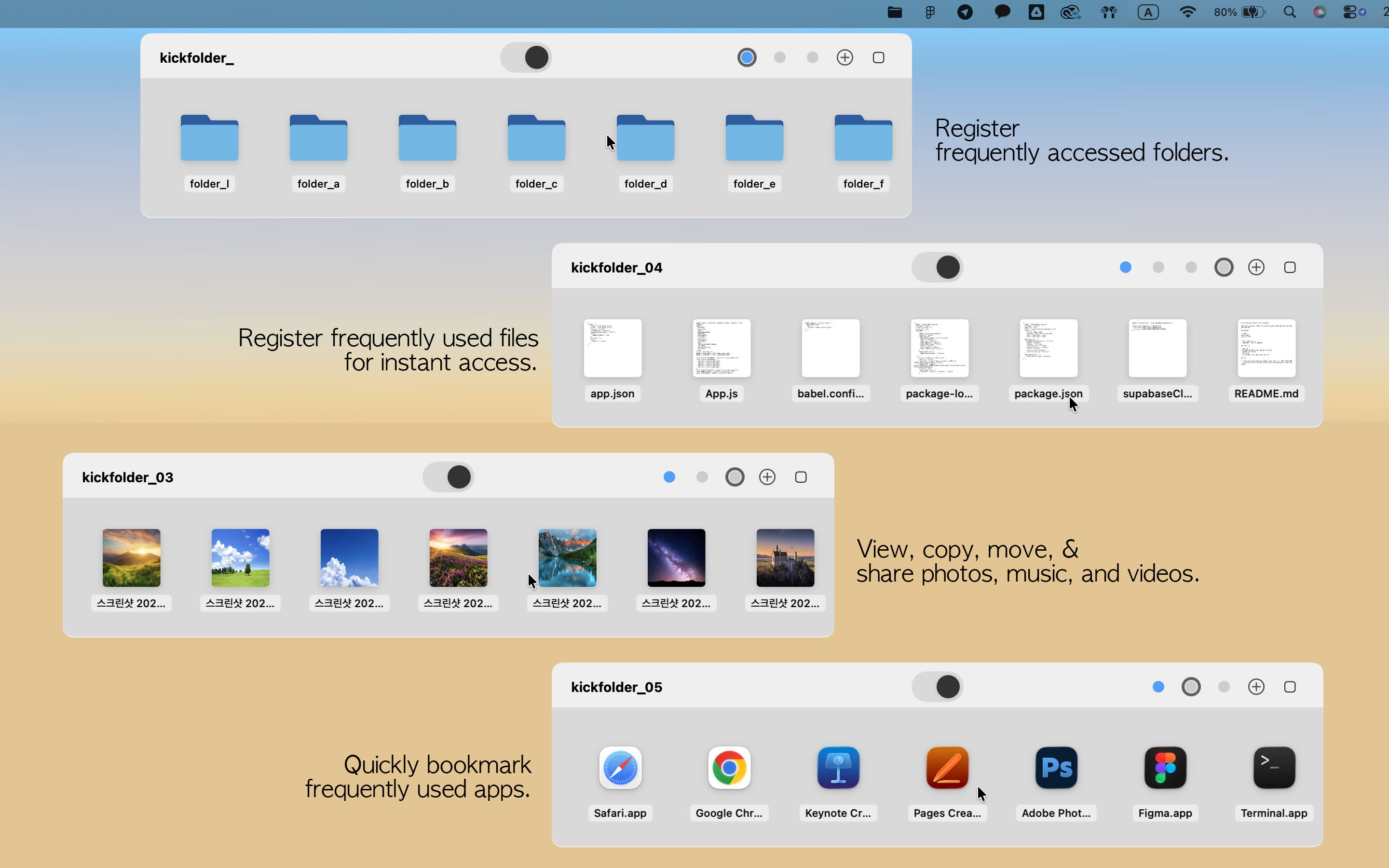The image size is (1389, 868).
Task: Select the folder_f icon
Action: pos(863,138)
